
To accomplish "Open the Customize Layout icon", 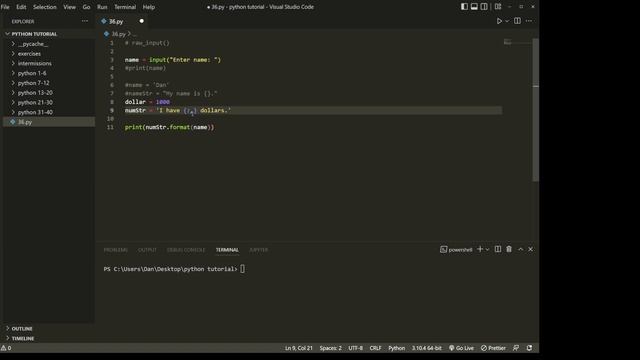I will click(498, 7).
